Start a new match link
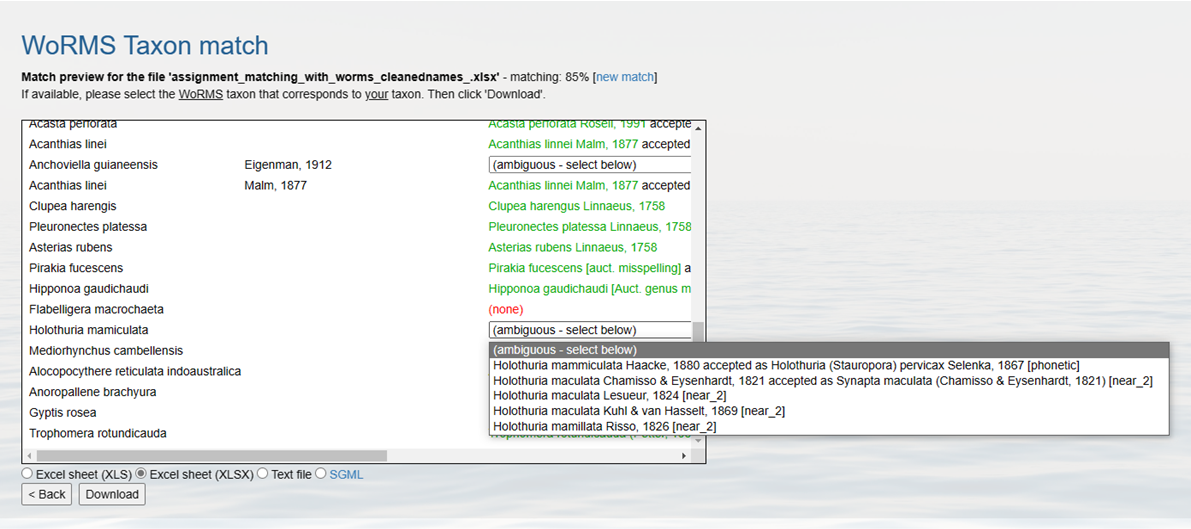Viewport: 1191px width, 529px height. point(624,77)
